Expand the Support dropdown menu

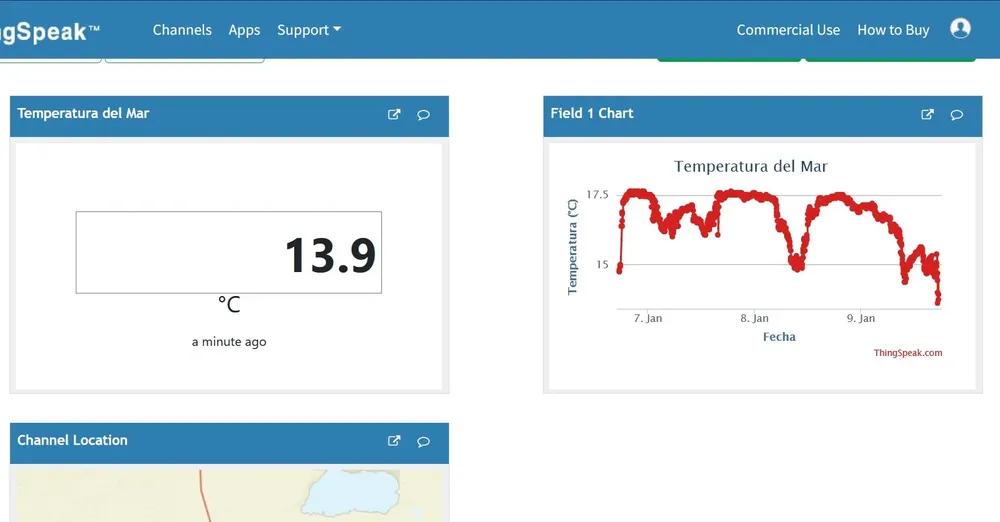309,30
